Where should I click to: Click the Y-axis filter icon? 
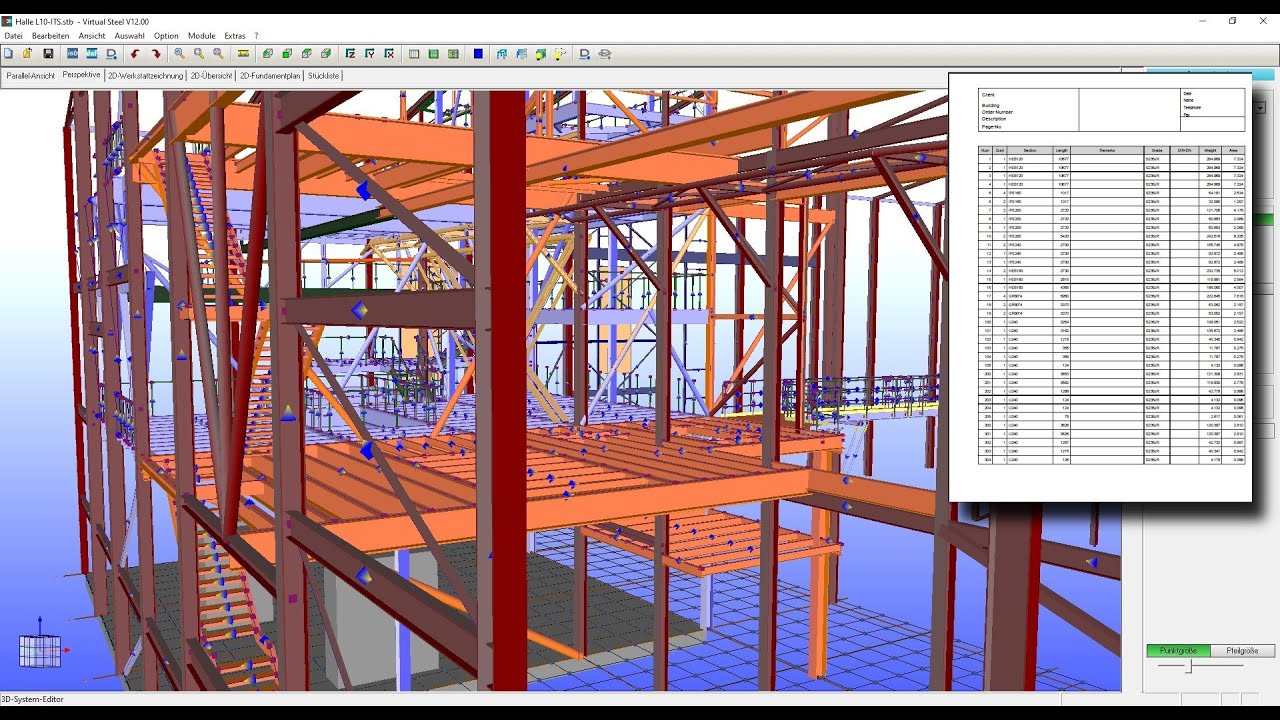(370, 53)
